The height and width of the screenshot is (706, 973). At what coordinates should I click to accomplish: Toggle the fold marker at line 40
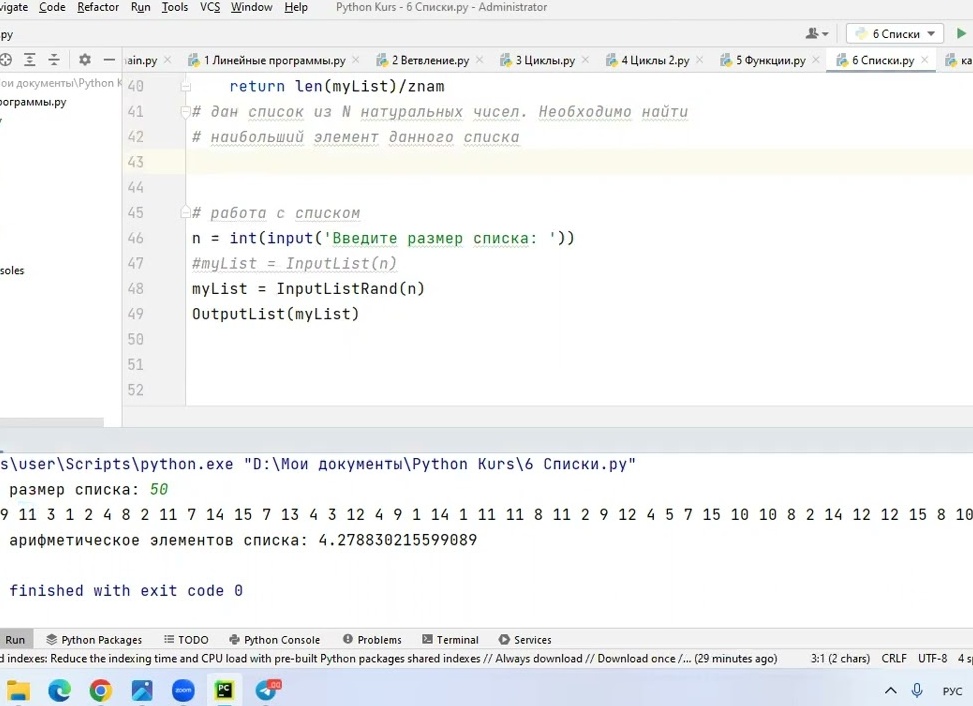185,86
